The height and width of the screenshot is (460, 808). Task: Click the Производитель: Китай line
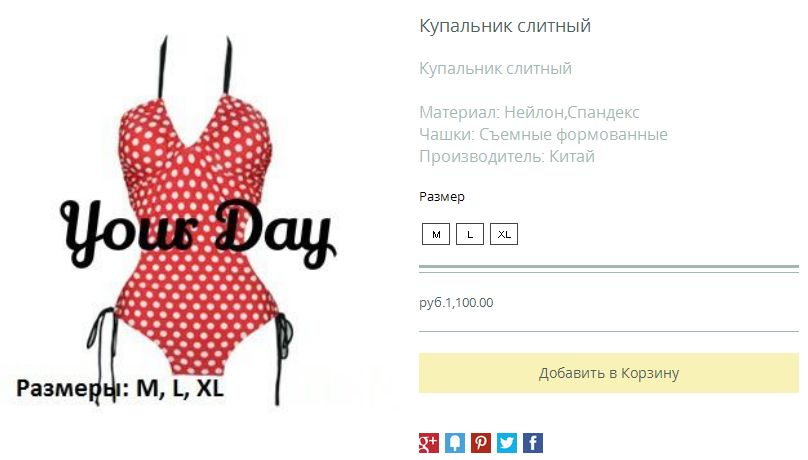tap(507, 156)
